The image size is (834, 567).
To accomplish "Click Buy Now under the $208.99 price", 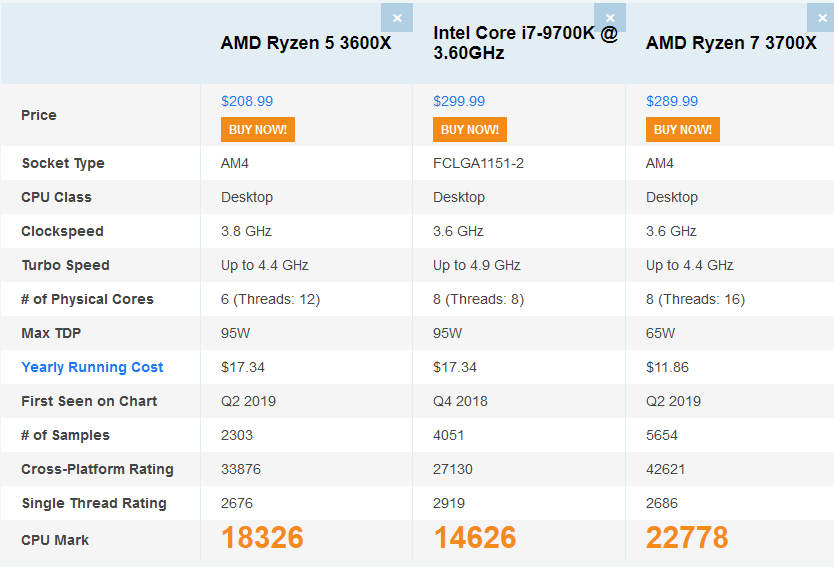I will pos(258,130).
